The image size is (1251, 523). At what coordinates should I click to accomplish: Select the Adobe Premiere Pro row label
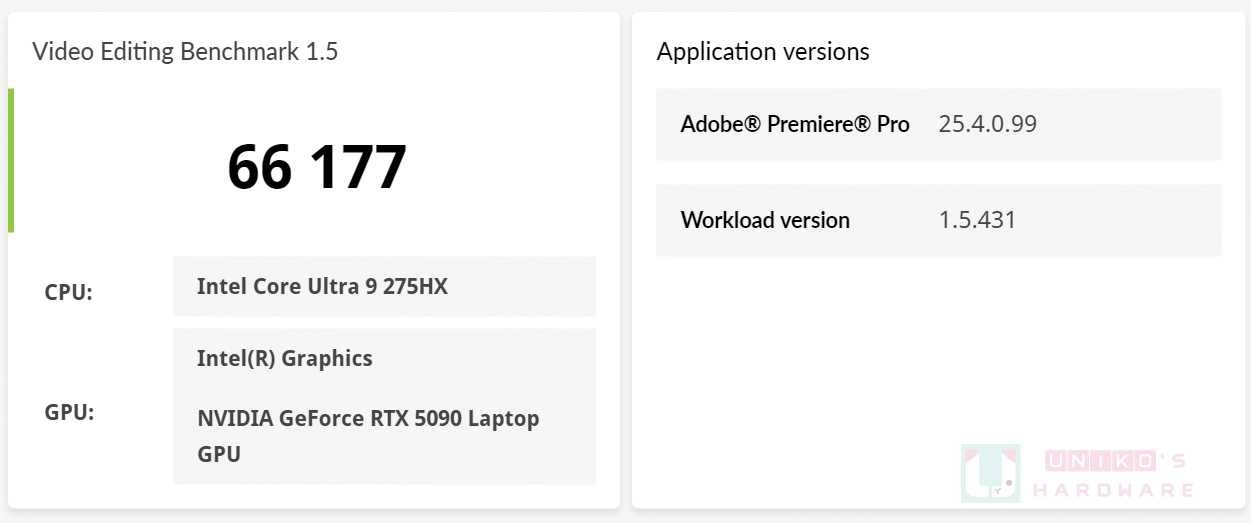(795, 124)
